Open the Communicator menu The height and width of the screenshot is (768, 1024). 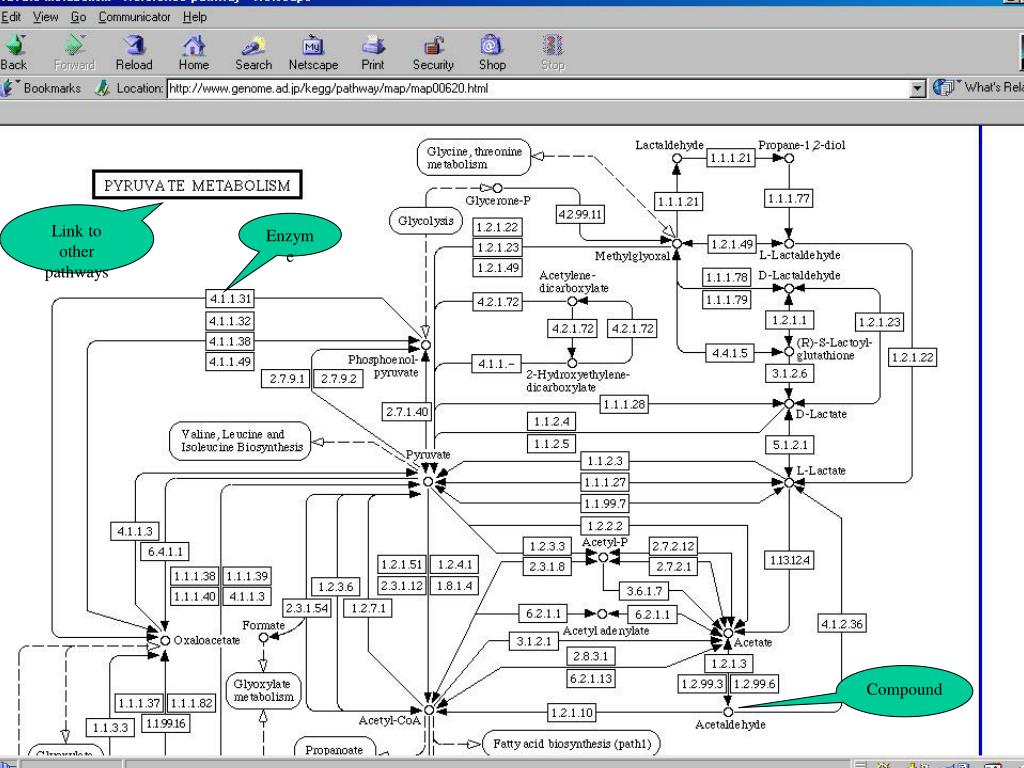coord(135,17)
